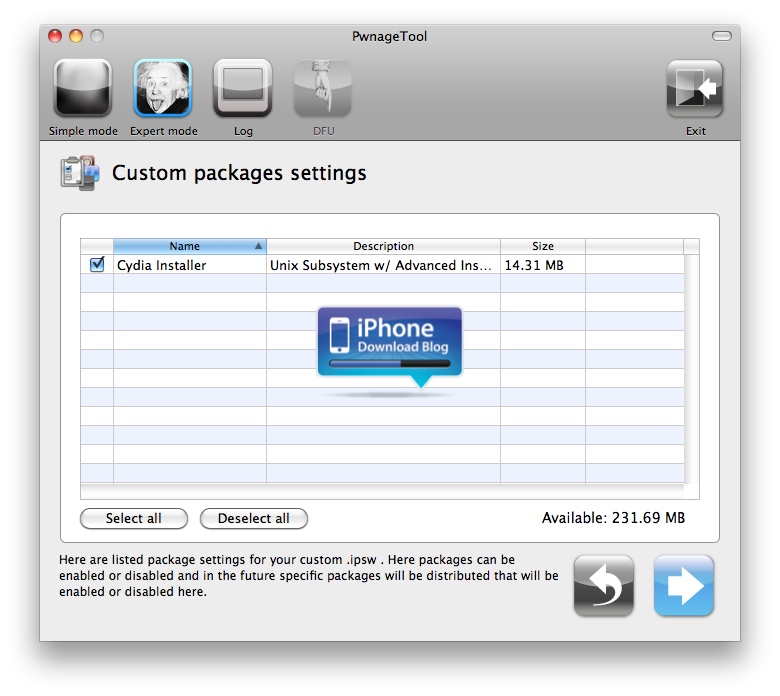Select the Expert mode Einstein icon
The image size is (780, 696).
point(163,88)
